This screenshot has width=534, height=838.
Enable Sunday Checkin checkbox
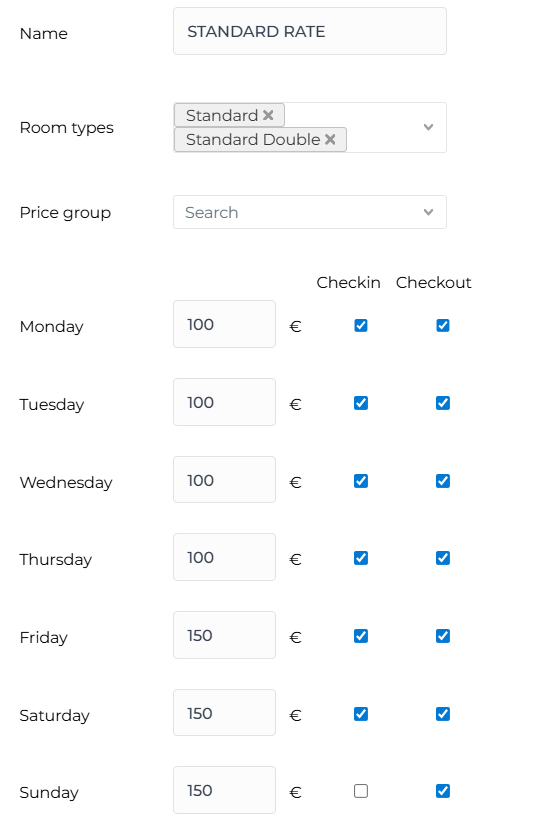pyautogui.click(x=361, y=790)
